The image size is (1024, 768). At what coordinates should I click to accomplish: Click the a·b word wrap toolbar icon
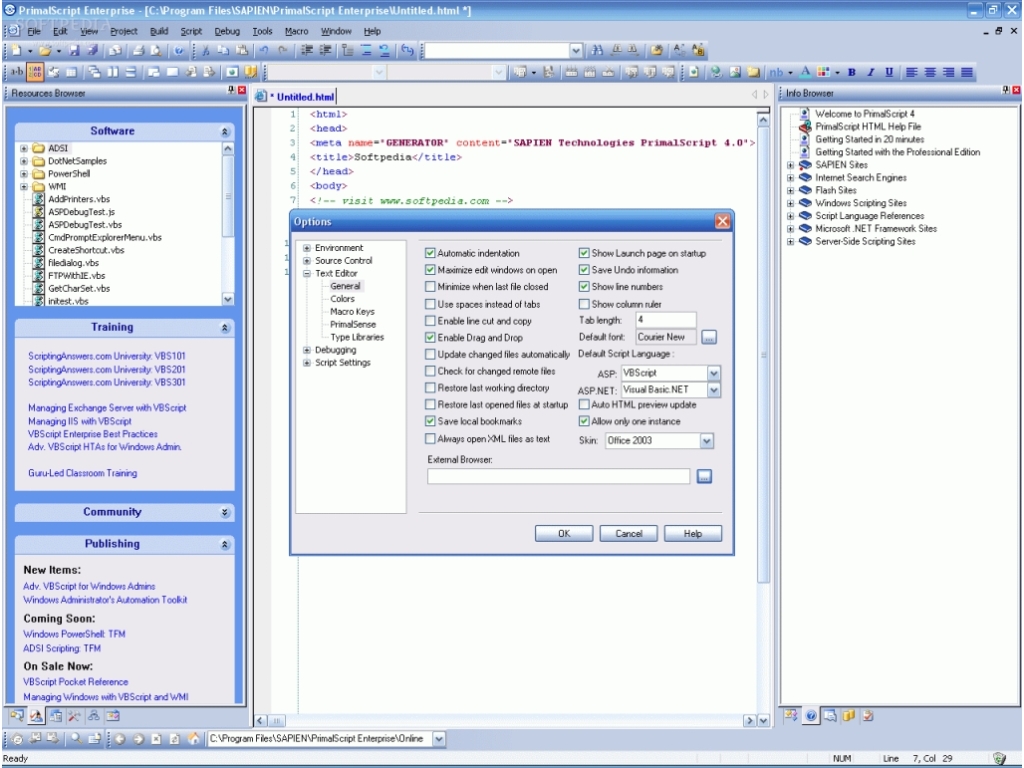pos(16,72)
